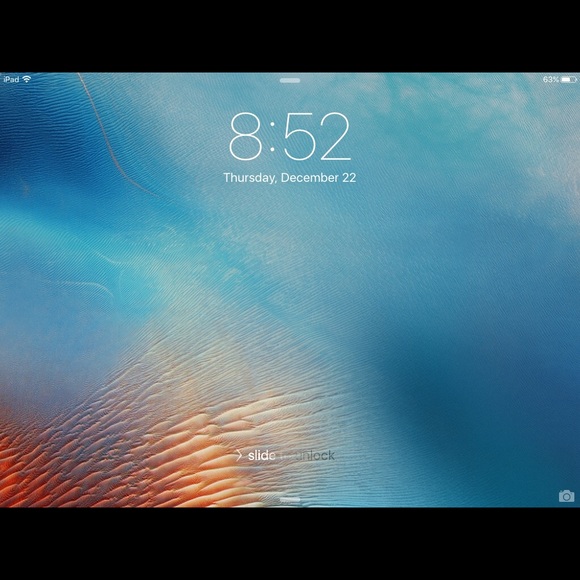Tap the Wi-Fi signal status icon
The width and height of the screenshot is (580, 580).
27,79
